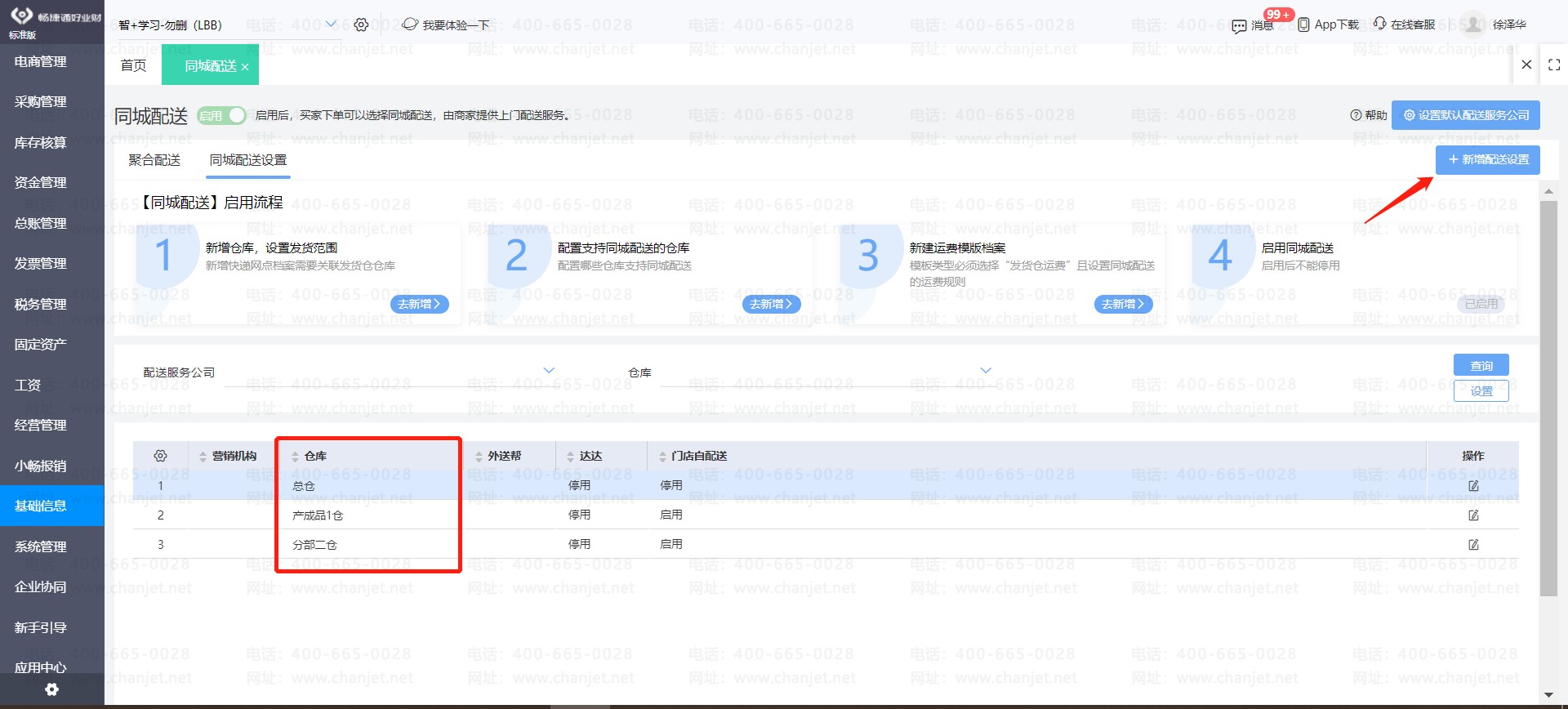The image size is (1568, 709).
Task: Sort by 营销机构 column
Action: pos(203,457)
